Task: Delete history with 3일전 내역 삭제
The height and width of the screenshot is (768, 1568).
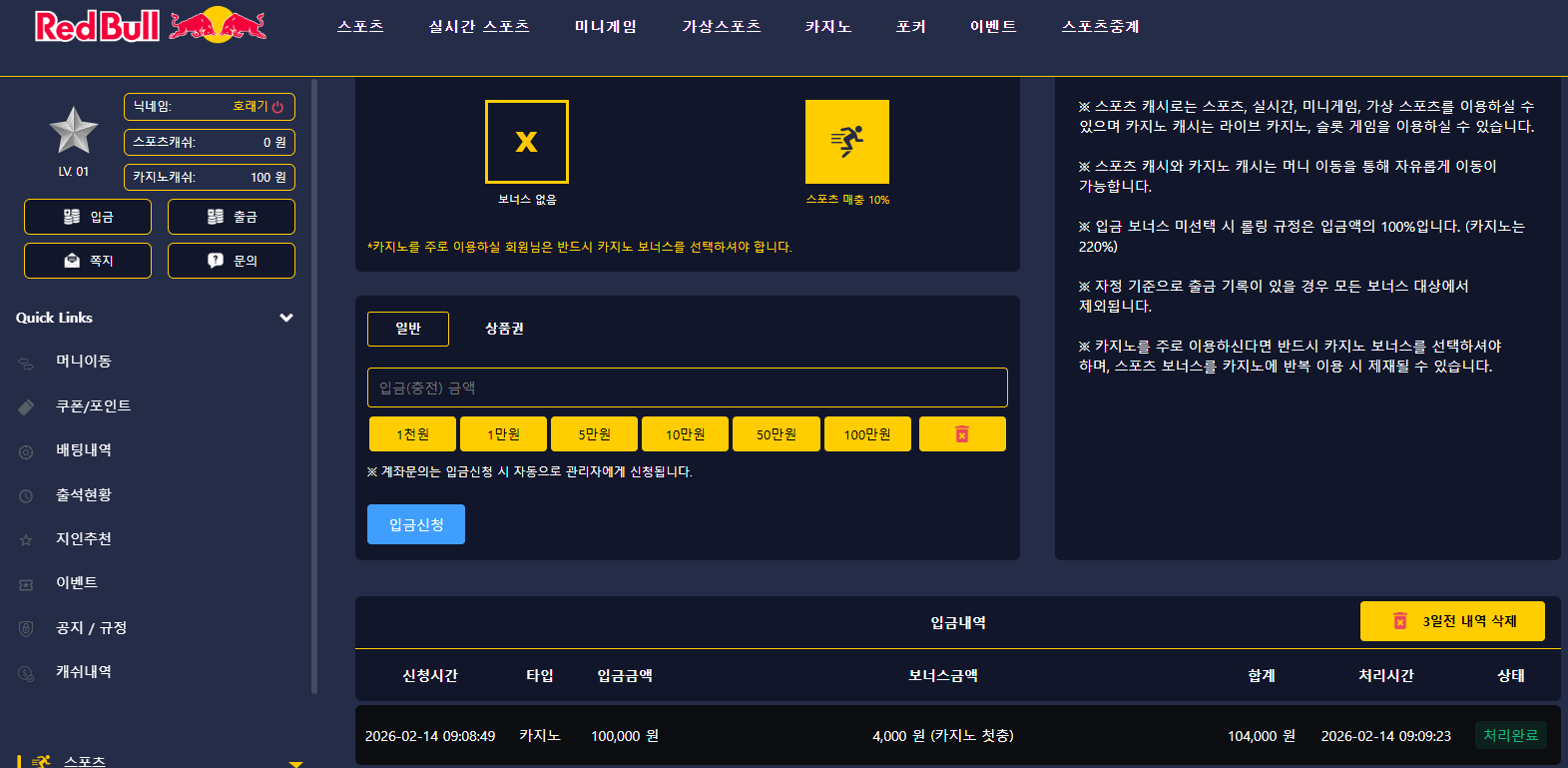Action: click(1452, 621)
